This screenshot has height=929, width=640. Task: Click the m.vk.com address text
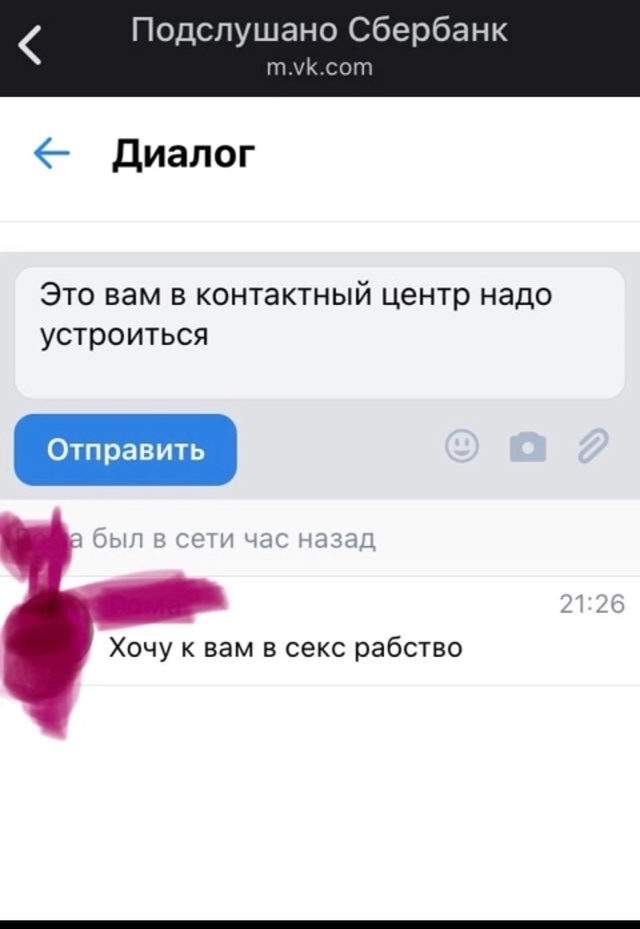tap(320, 68)
